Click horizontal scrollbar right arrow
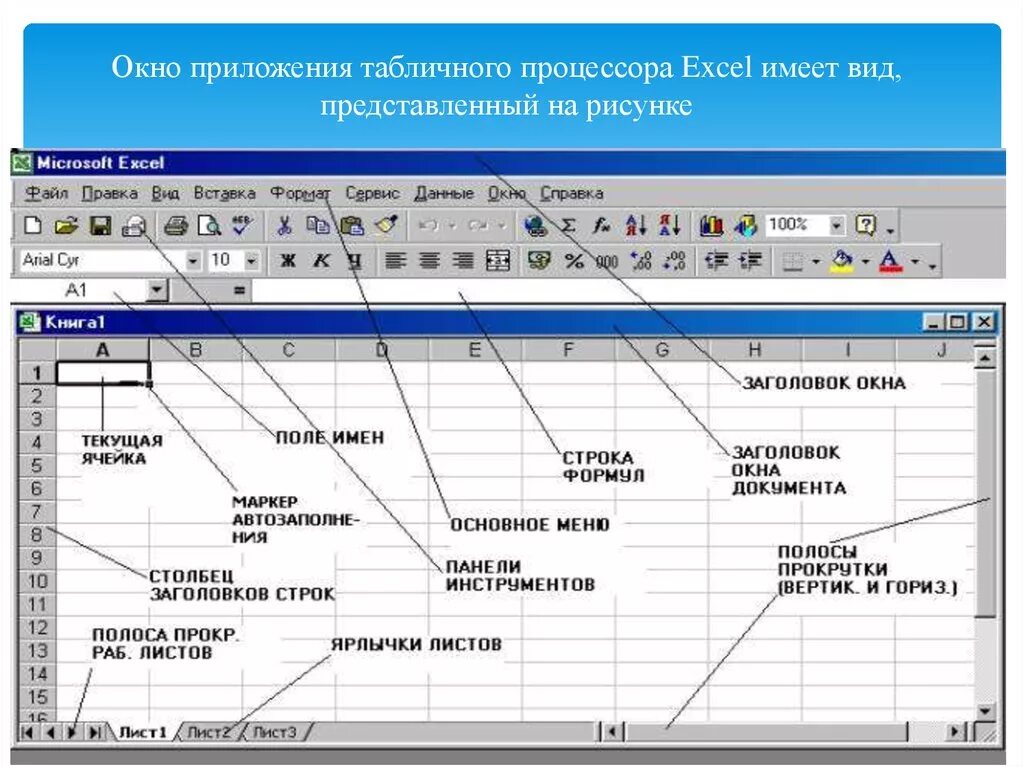The height and width of the screenshot is (767, 1024). click(955, 732)
